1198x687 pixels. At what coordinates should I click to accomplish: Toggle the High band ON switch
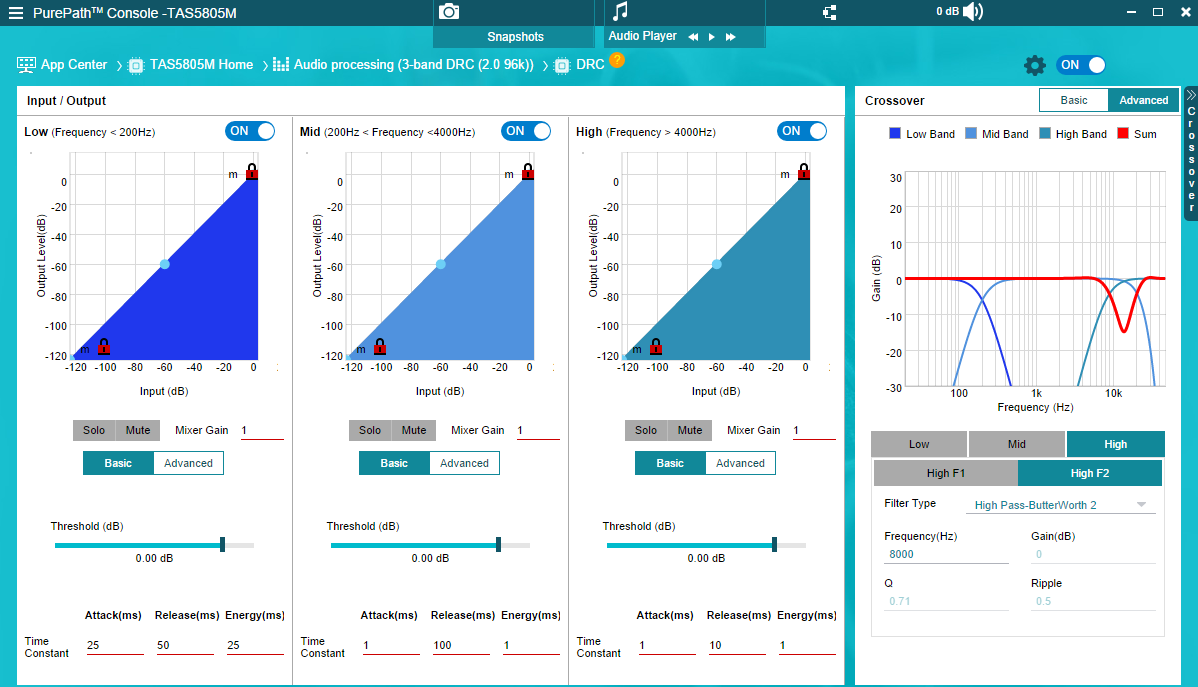click(801, 131)
